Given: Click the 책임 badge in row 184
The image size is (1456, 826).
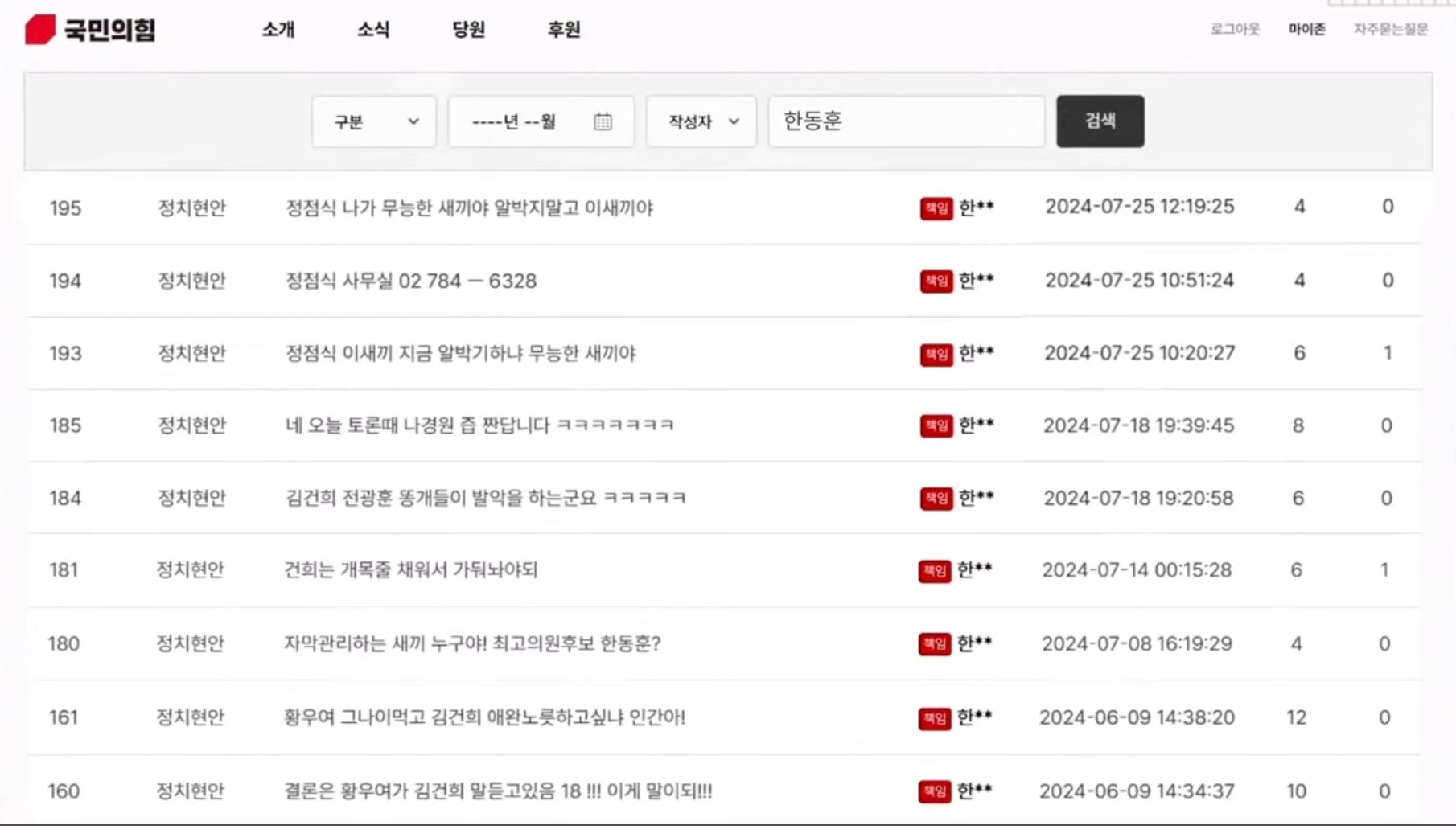Looking at the screenshot, I should [x=936, y=499].
